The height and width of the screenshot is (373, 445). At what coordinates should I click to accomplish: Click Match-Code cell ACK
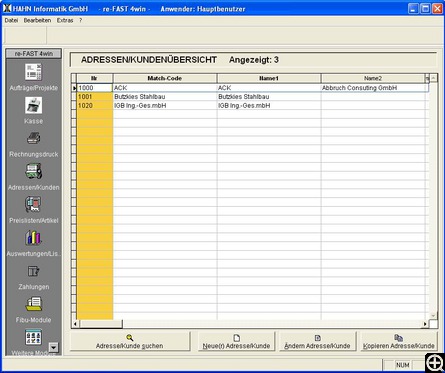(x=165, y=88)
